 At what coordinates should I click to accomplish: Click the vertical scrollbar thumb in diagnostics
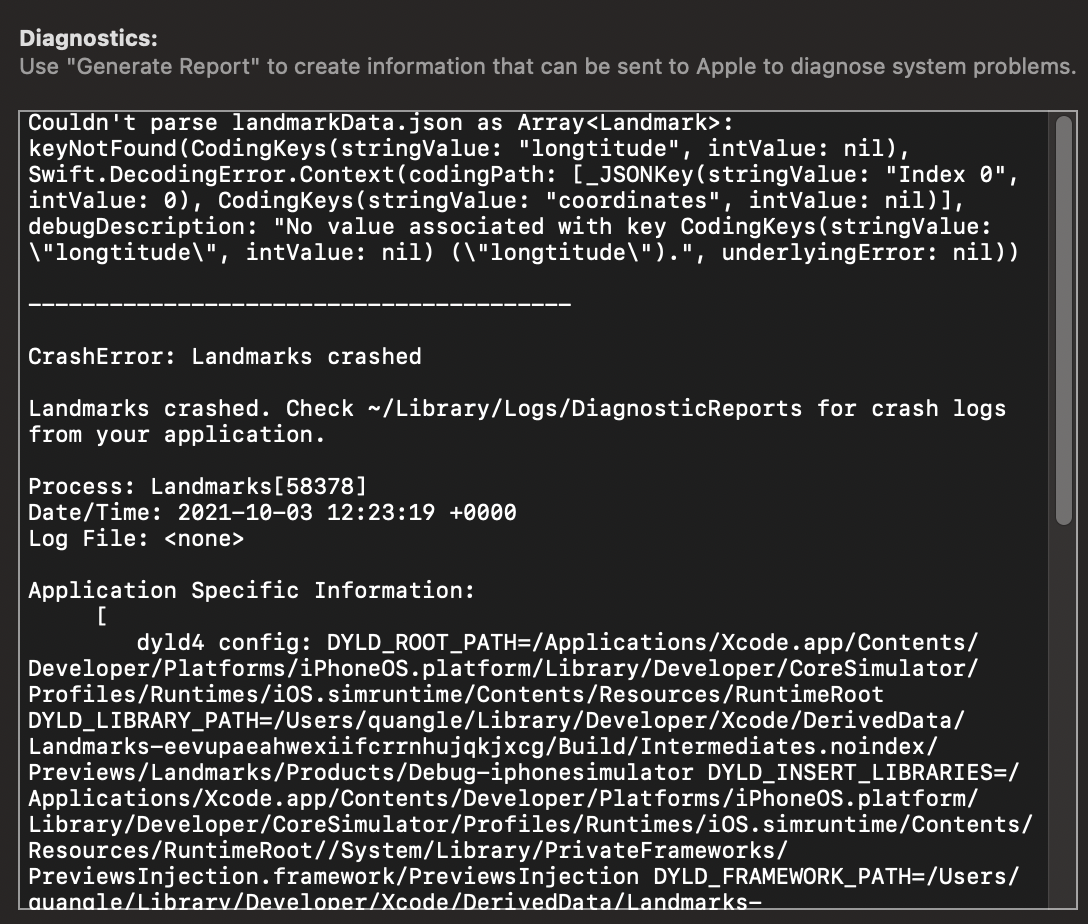(x=1063, y=320)
